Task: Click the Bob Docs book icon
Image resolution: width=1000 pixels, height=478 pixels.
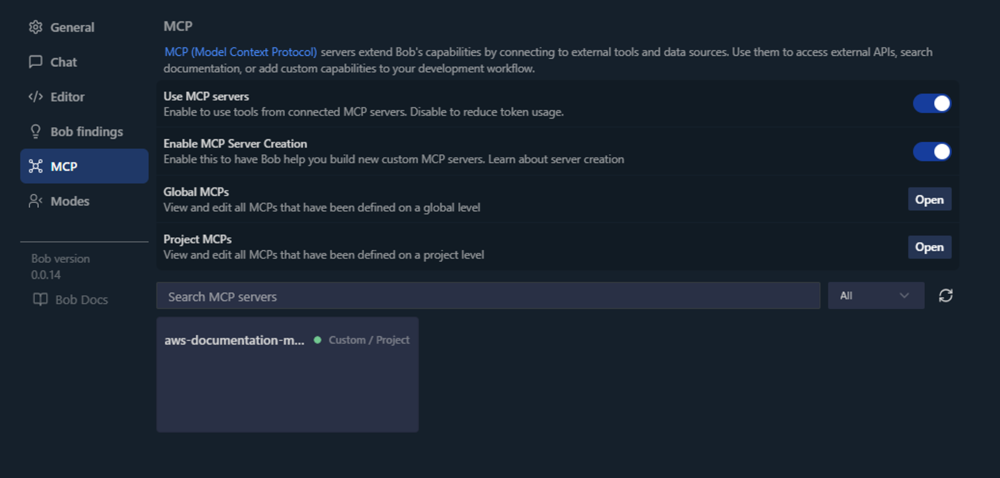Action: point(40,299)
